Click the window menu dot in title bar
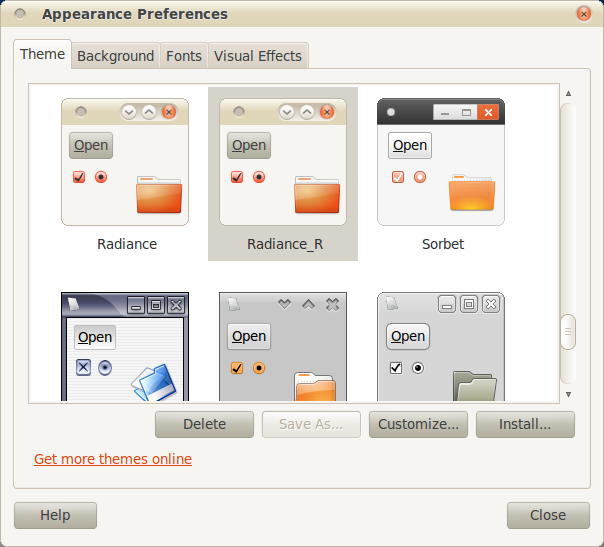This screenshot has height=547, width=604. coord(20,14)
